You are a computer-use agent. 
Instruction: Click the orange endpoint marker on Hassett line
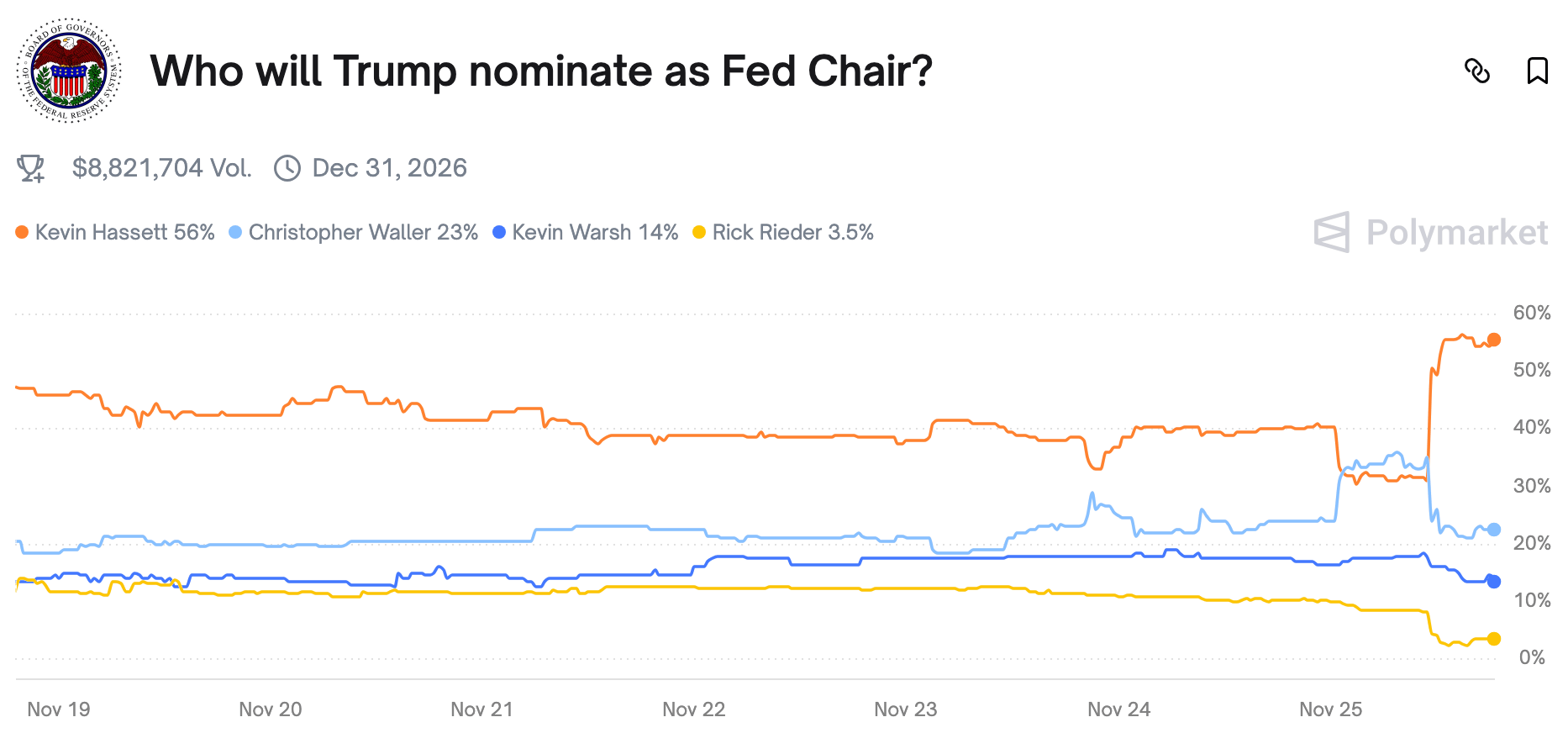tap(1493, 340)
